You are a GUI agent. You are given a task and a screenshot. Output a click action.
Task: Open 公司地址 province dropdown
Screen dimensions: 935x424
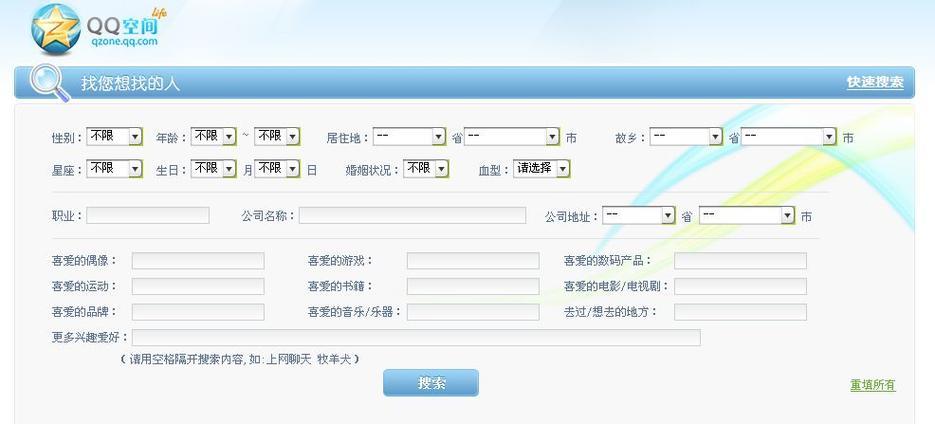click(x=639, y=215)
